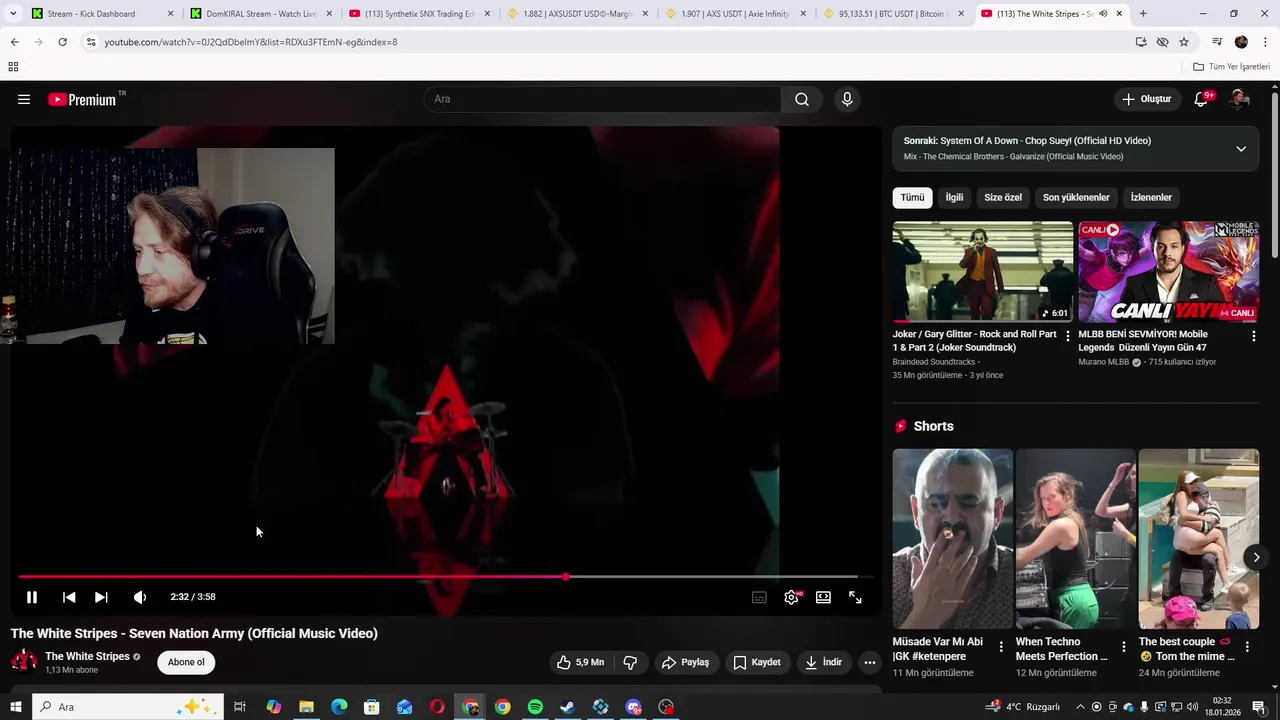Open options for Müsade Var Mı Abi short

(x=1001, y=647)
